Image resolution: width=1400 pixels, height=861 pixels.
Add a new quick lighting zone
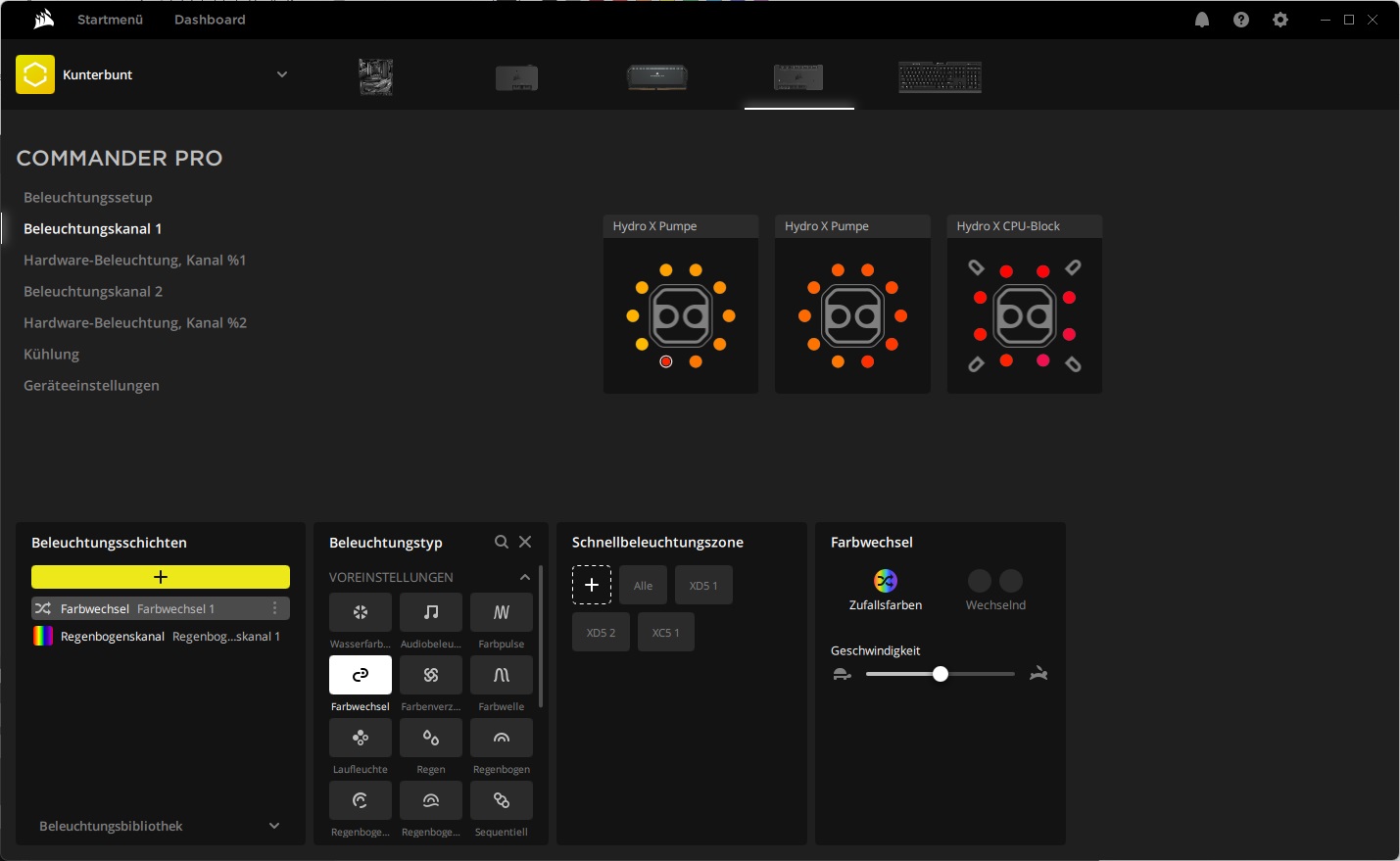click(x=592, y=585)
